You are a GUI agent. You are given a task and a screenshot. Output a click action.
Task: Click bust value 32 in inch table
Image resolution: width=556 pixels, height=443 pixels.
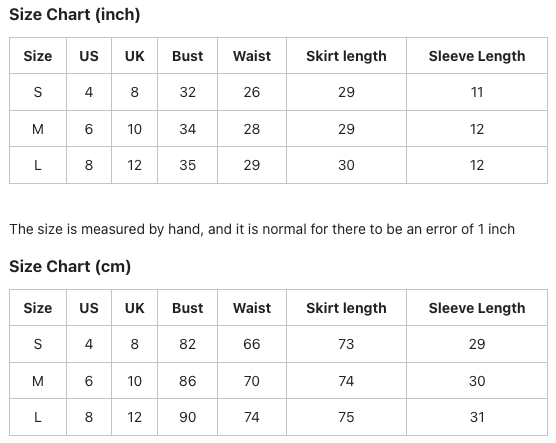[188, 92]
